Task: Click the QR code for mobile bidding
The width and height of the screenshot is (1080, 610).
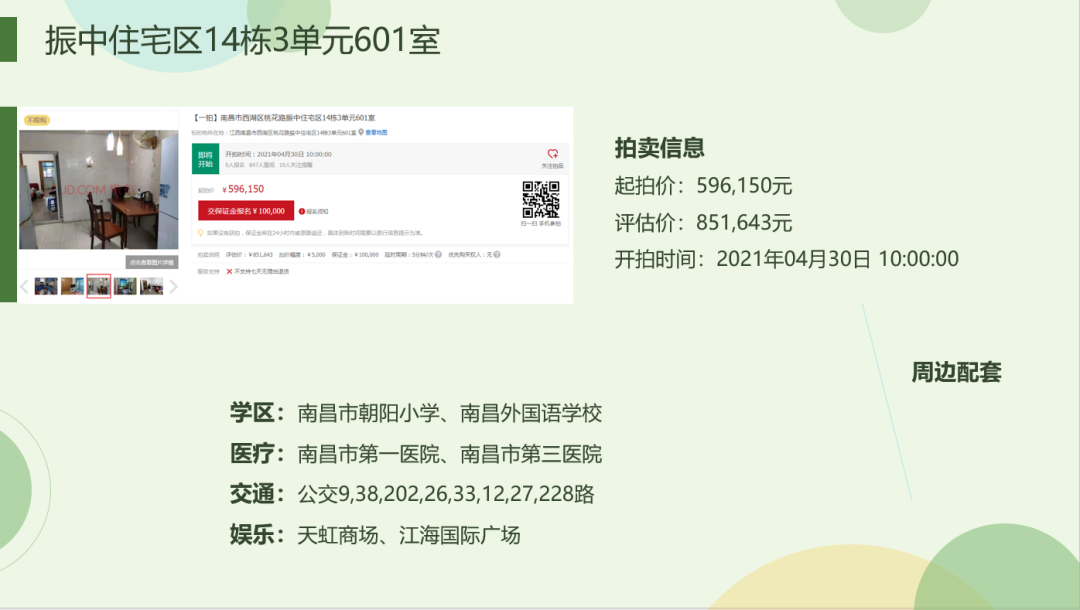Action: click(x=540, y=199)
